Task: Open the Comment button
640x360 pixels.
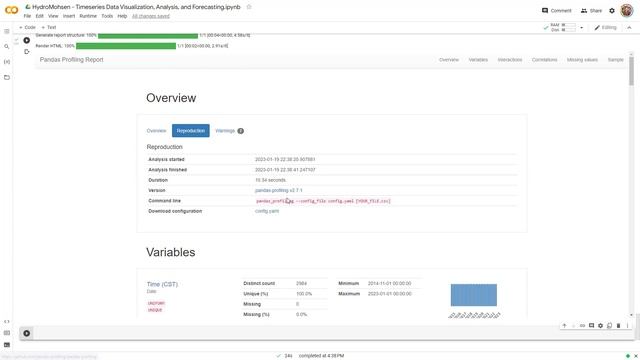Action: (x=557, y=11)
